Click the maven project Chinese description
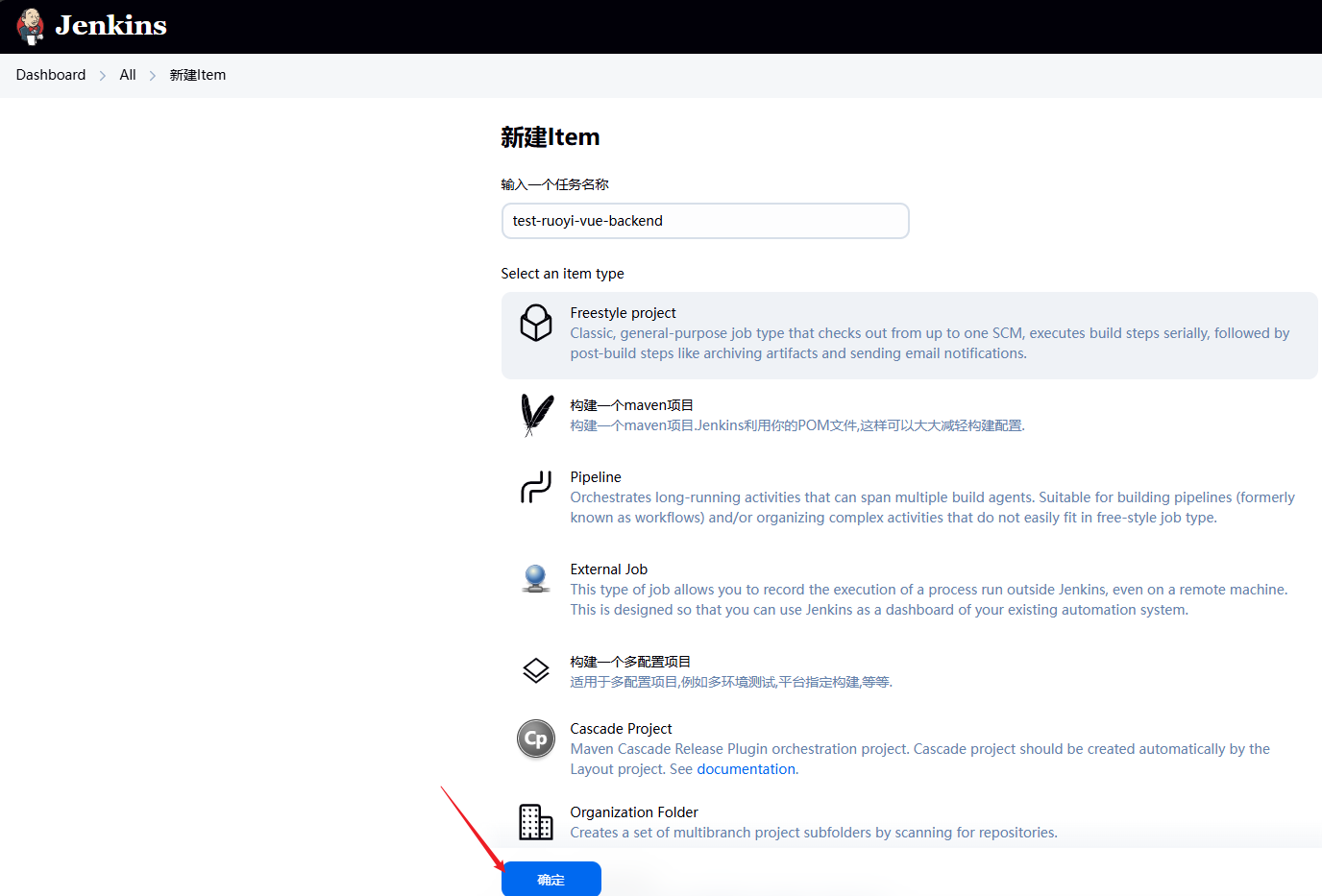 [797, 425]
